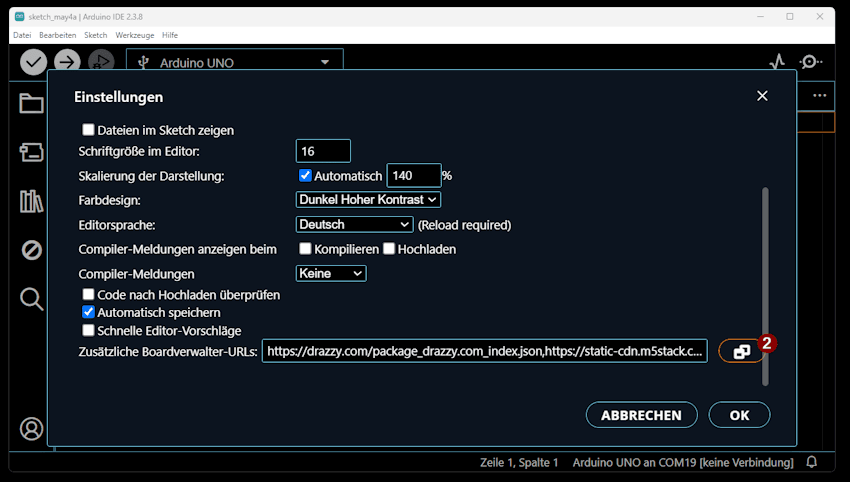This screenshot has width=850, height=482.
Task: Open the three-dots tab options menu
Action: 820,95
